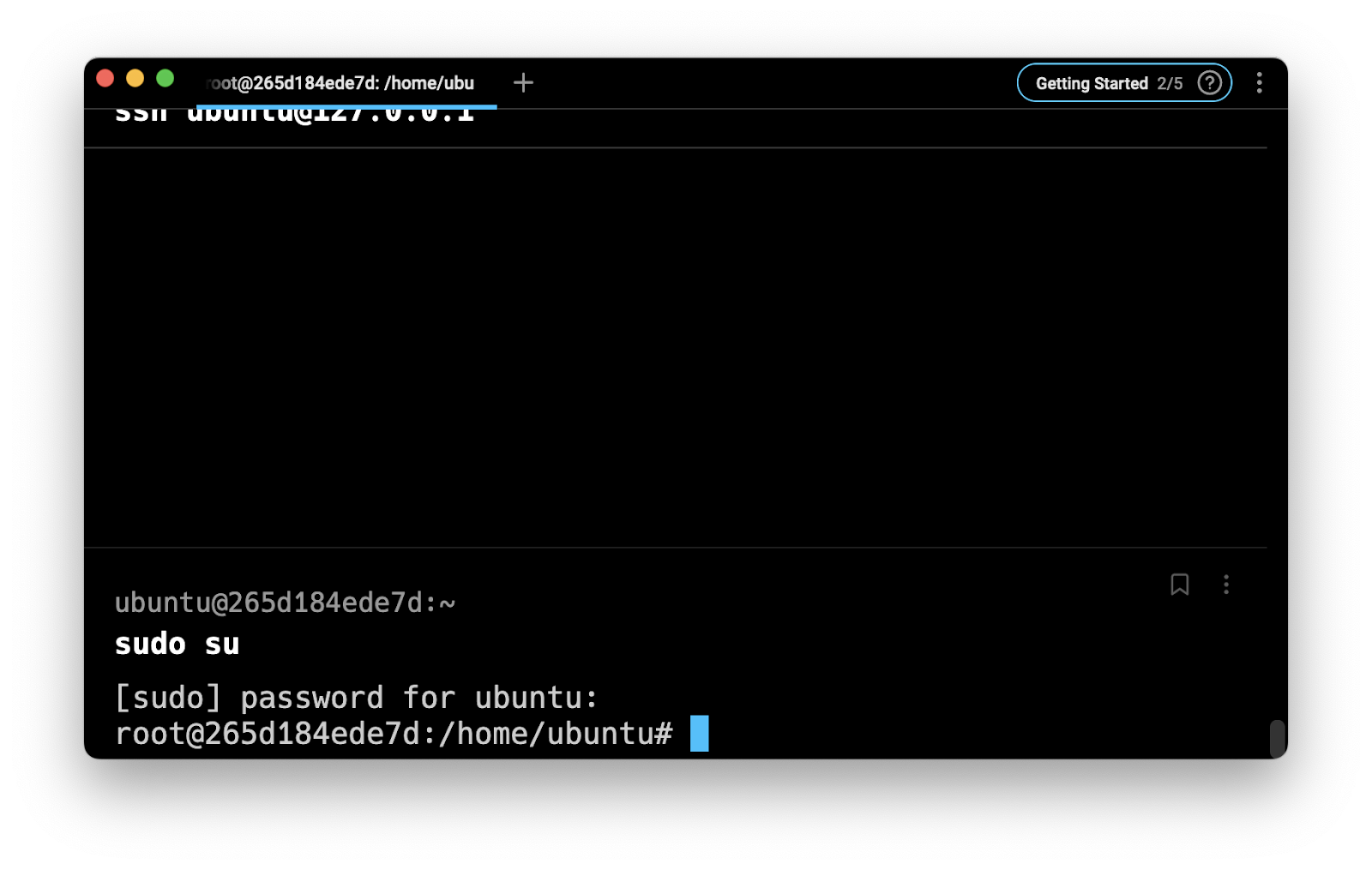The image size is (1372, 870).
Task: Open the sudo su block's three-dot menu
Action: click(1225, 585)
